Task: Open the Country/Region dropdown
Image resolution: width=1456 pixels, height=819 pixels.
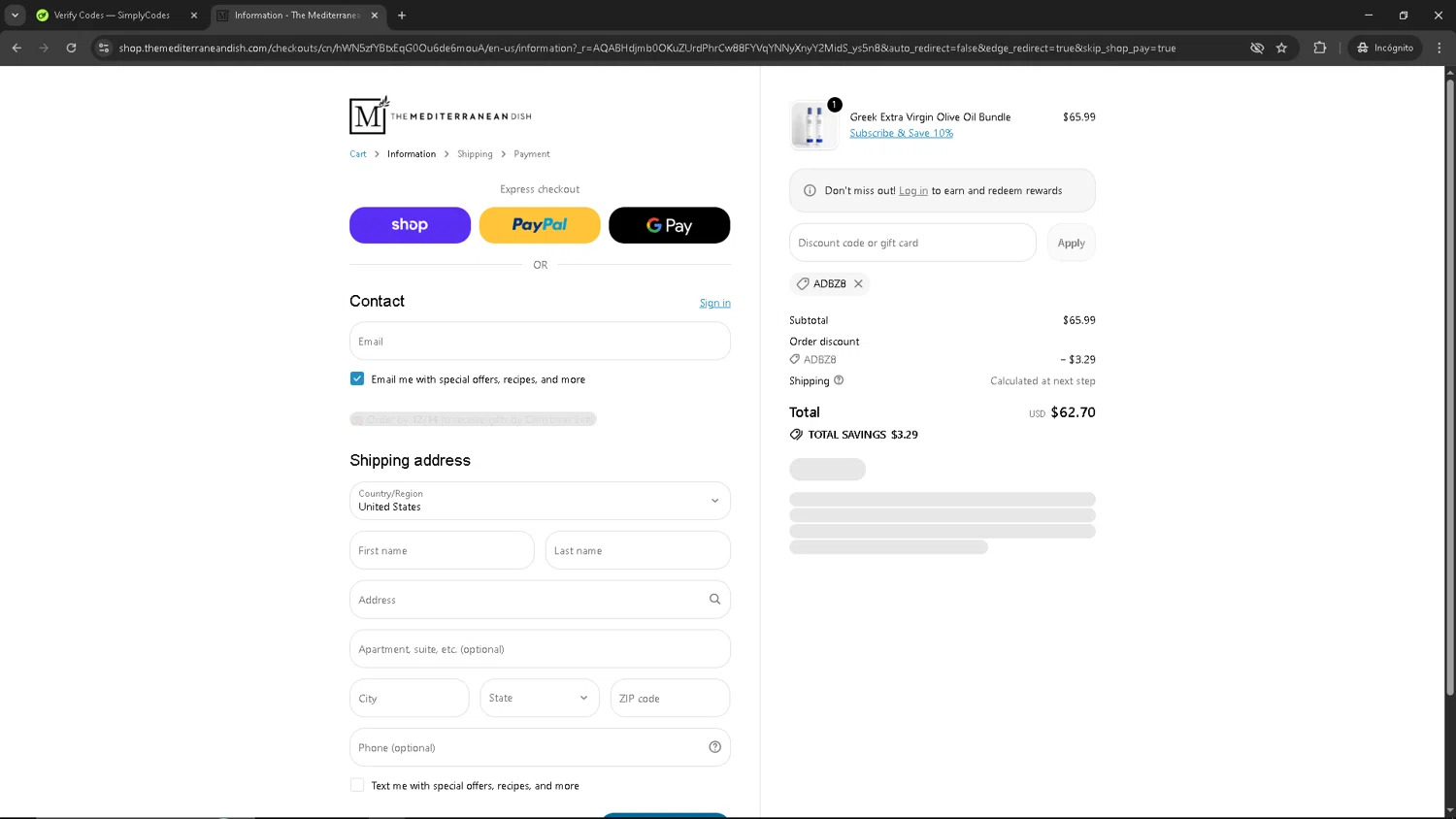Action: [x=540, y=501]
